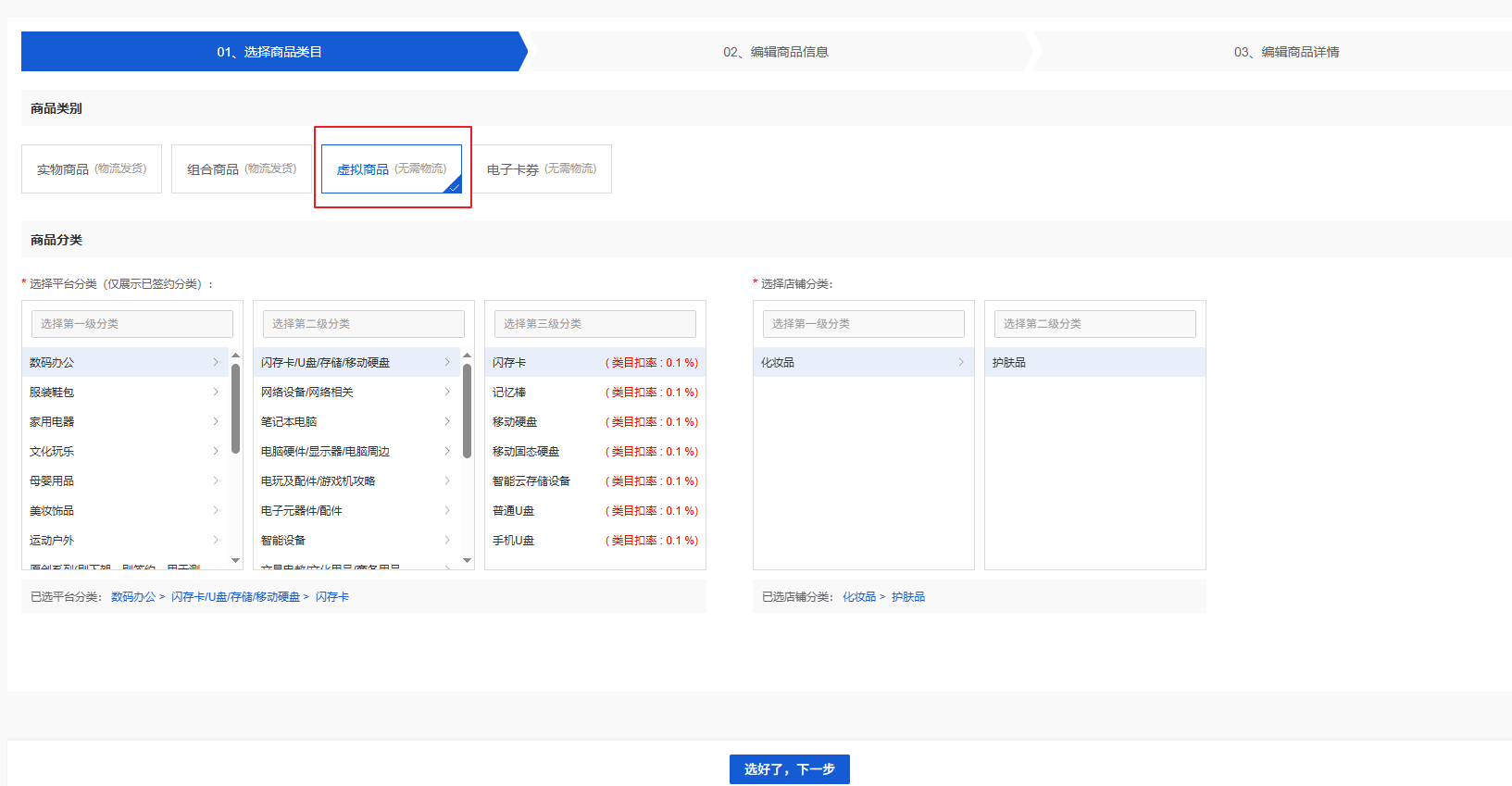Viewport: 1512px width, 786px height.
Task: Select 电子卡券 product type
Action: [542, 168]
